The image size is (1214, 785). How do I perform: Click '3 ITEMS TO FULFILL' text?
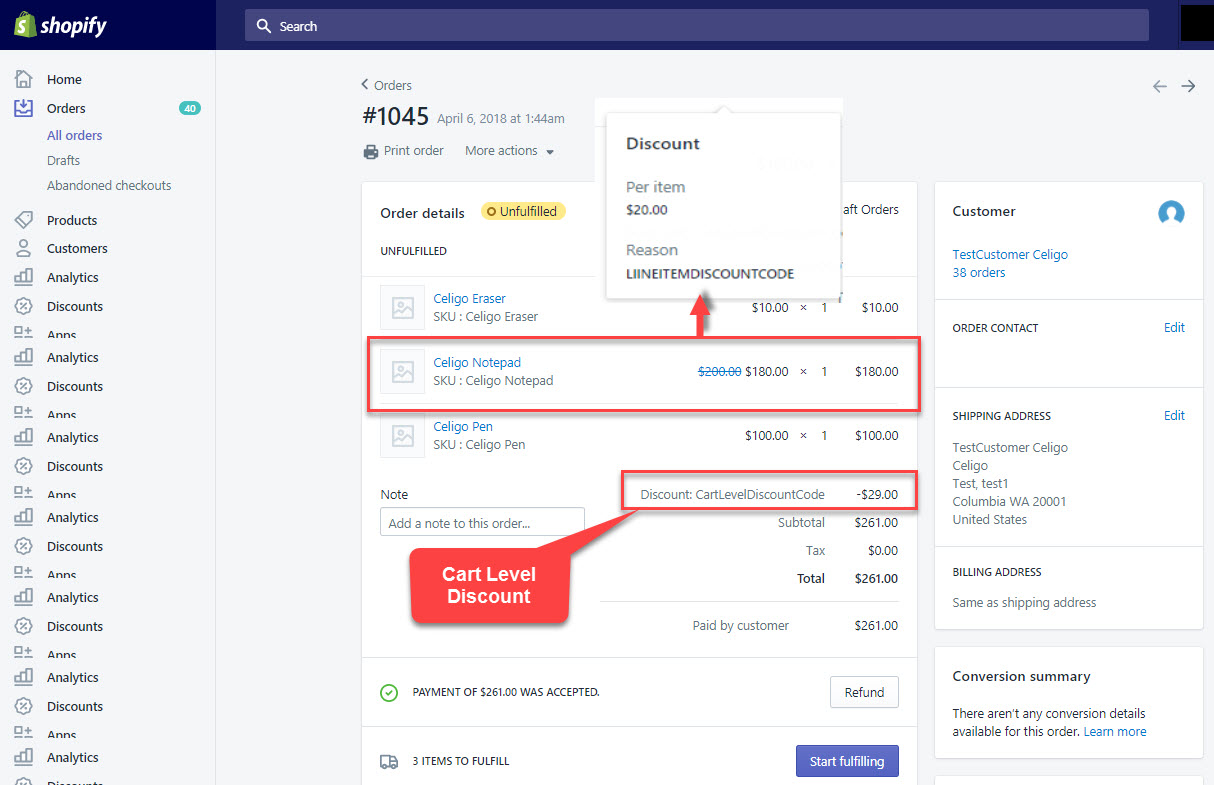pyautogui.click(x=461, y=761)
